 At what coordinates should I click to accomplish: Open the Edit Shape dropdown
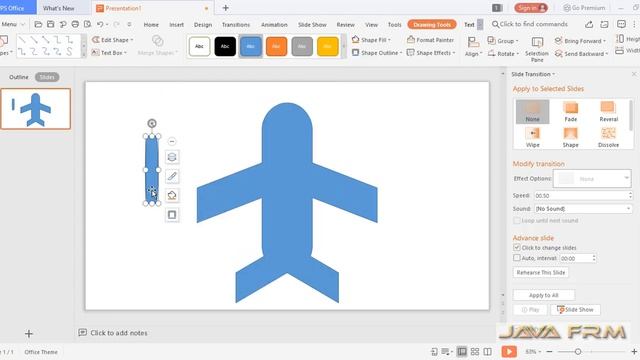coord(113,40)
